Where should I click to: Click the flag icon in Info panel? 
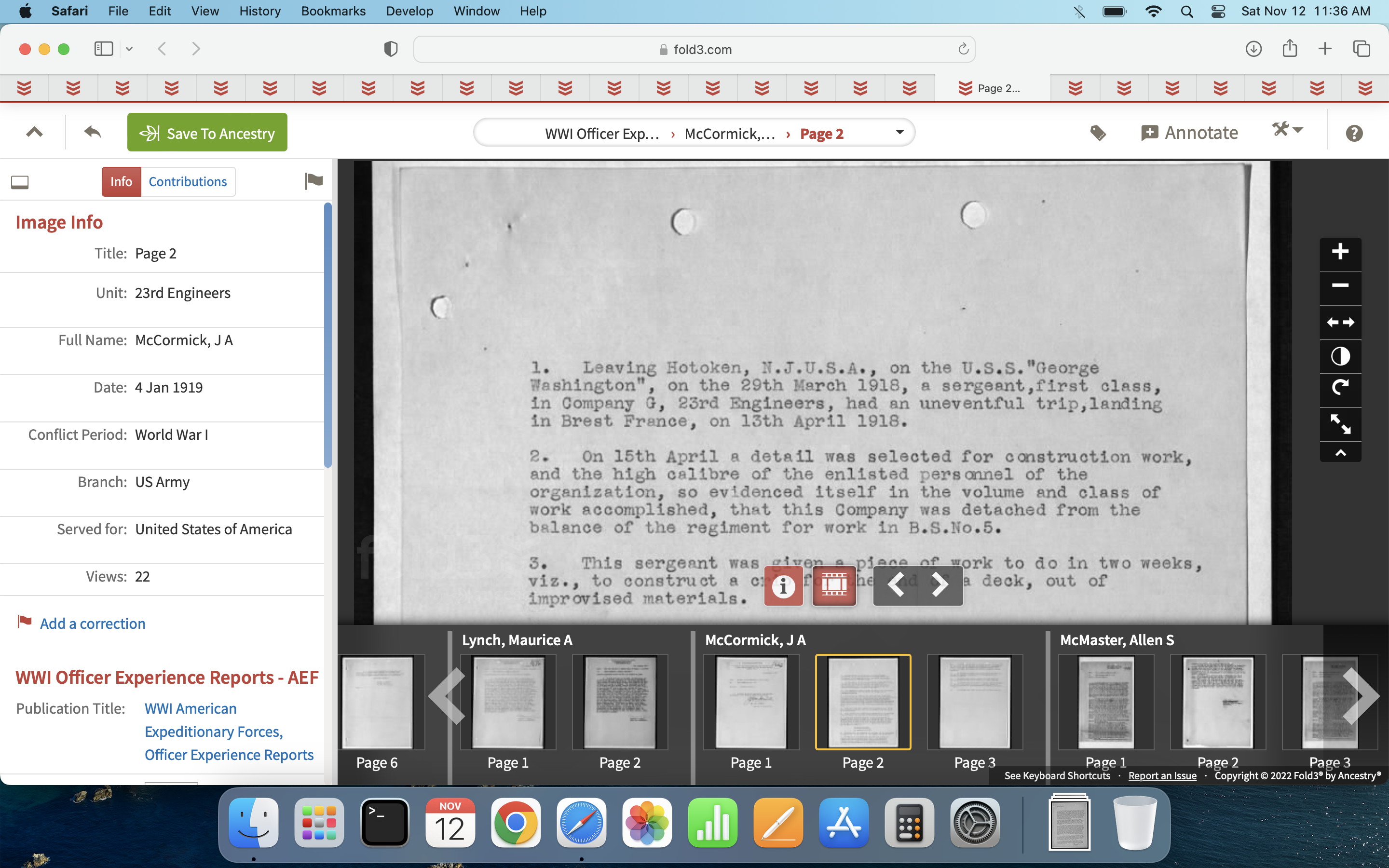[313, 181]
